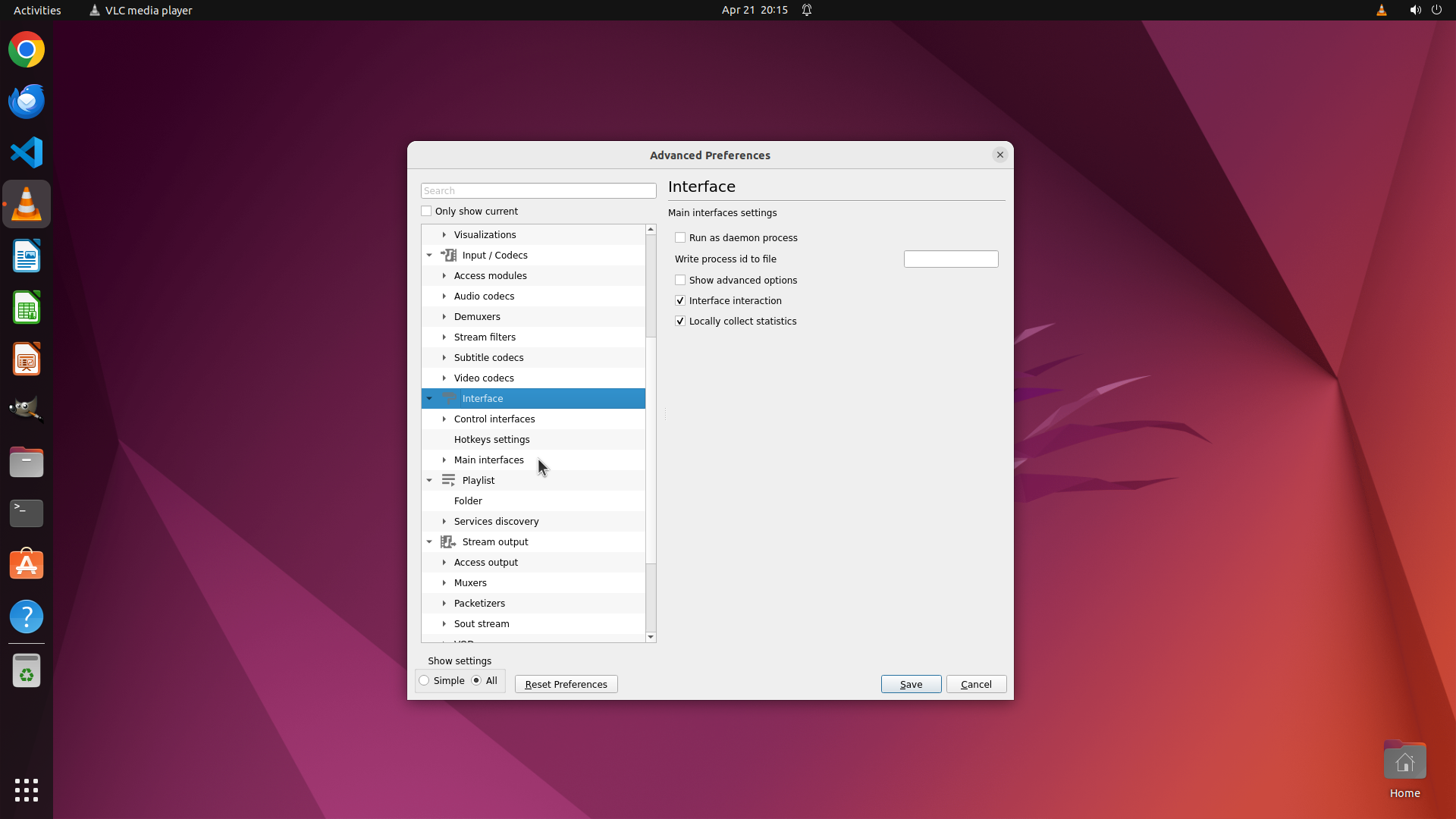Click the Stream output category icon
Screen dimensions: 1456x819
point(448,541)
